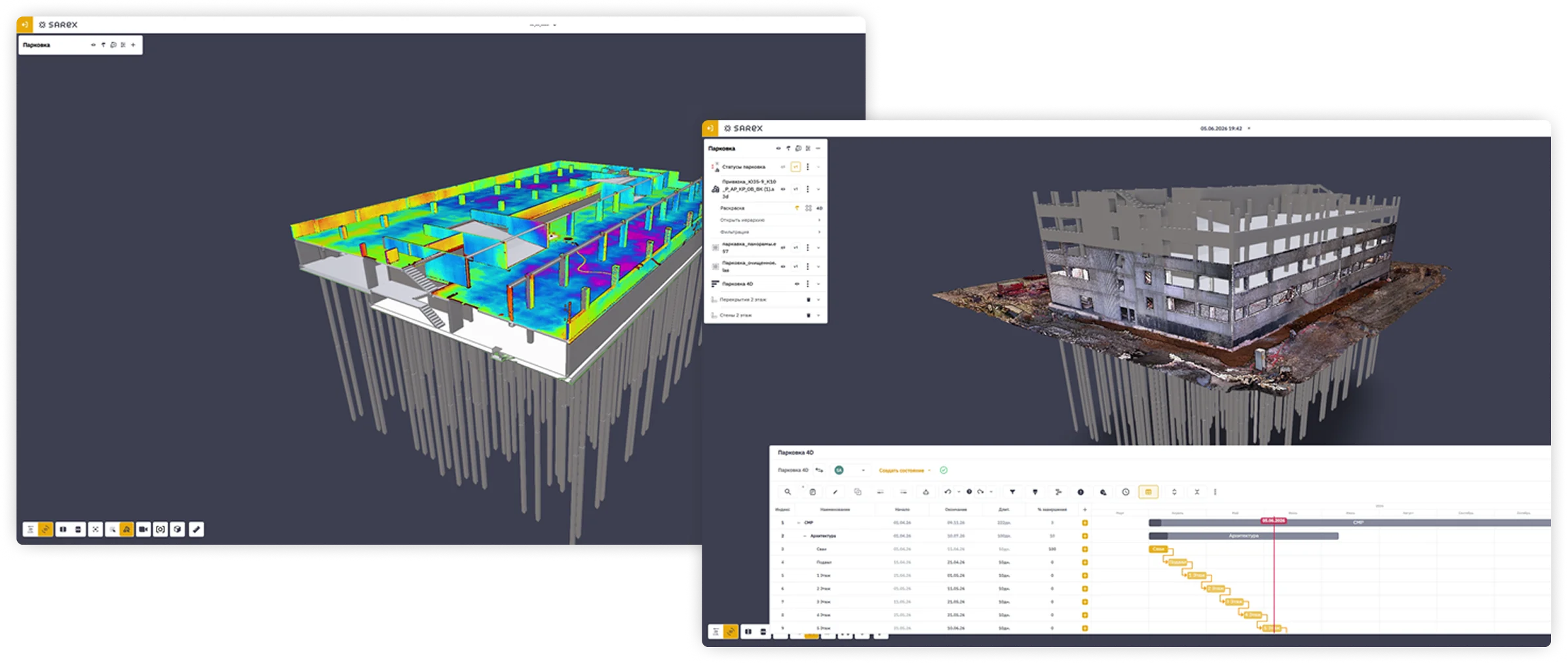
Task: Open Открыть иерархию submenu
Action: coord(769,220)
